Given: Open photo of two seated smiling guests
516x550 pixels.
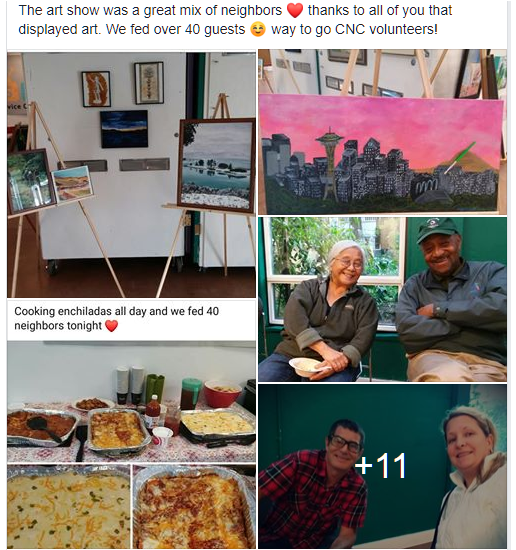Looking at the screenshot, I should [x=382, y=299].
